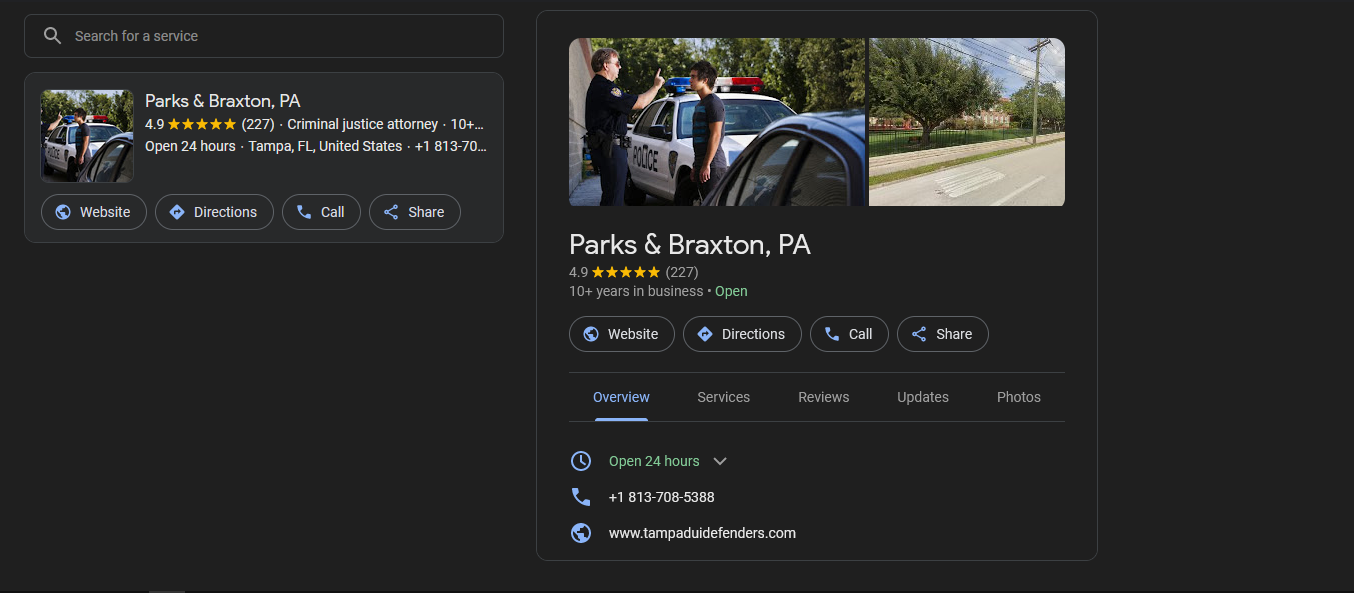Image resolution: width=1354 pixels, height=593 pixels.
Task: Switch to the Overview tab
Action: click(x=621, y=397)
